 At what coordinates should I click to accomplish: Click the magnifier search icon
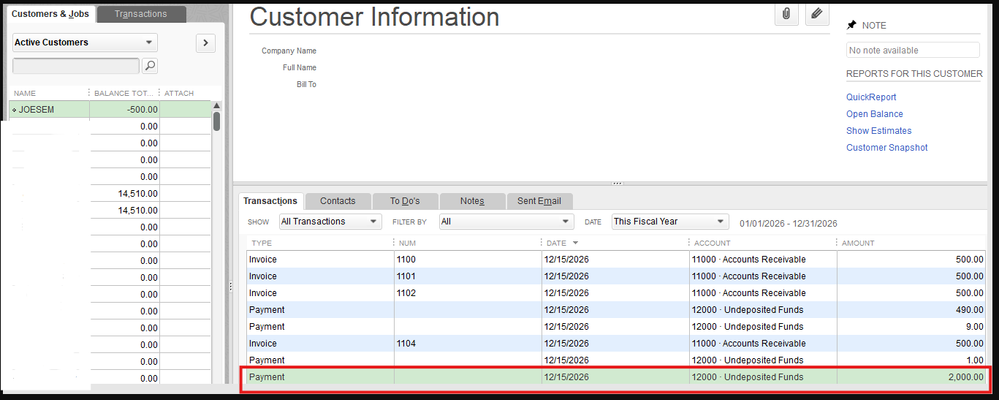[150, 65]
